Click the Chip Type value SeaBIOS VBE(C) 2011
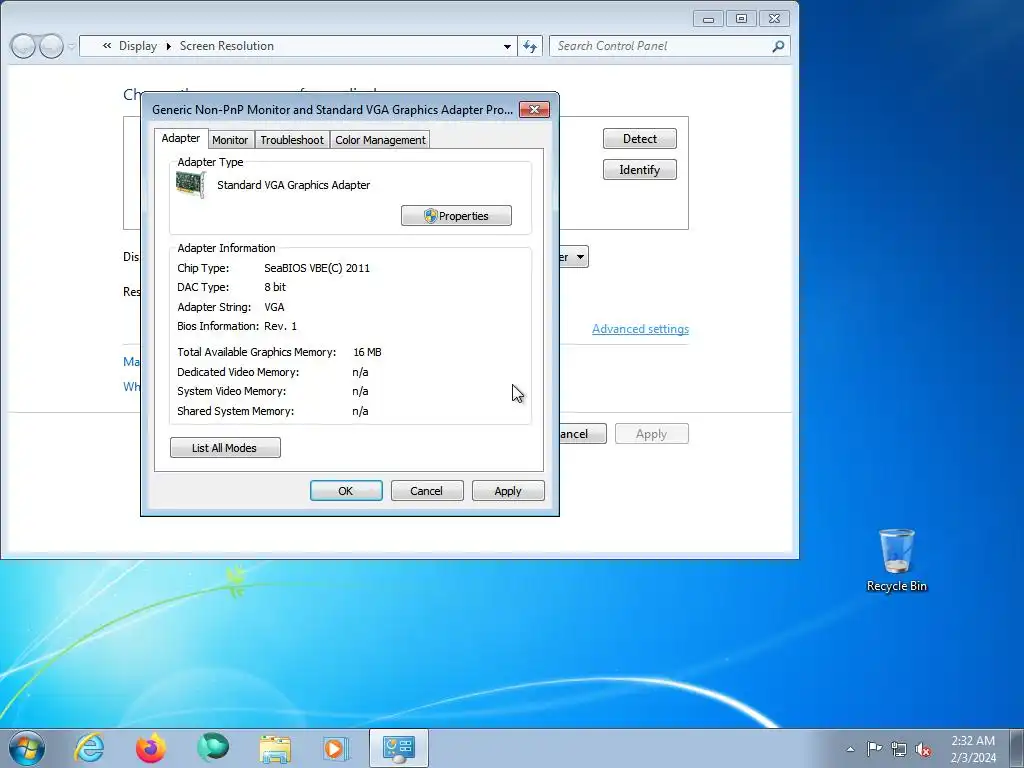This screenshot has height=768, width=1024. pyautogui.click(x=317, y=268)
